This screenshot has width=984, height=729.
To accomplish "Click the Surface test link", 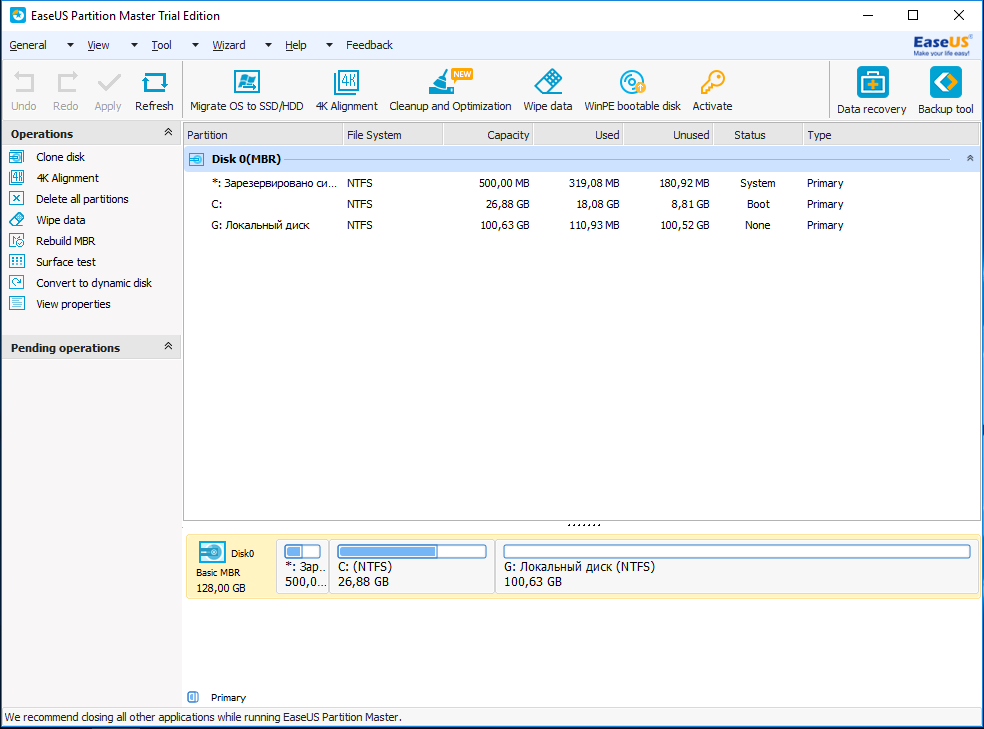I will [x=66, y=262].
